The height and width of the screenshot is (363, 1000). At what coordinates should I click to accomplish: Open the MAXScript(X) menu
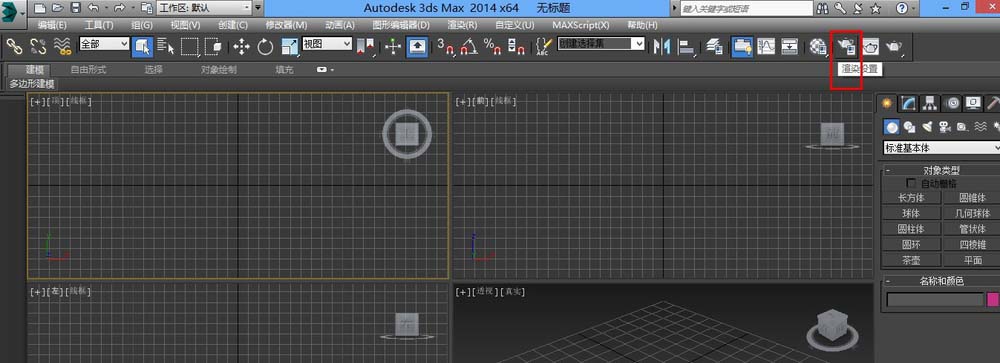[580, 25]
